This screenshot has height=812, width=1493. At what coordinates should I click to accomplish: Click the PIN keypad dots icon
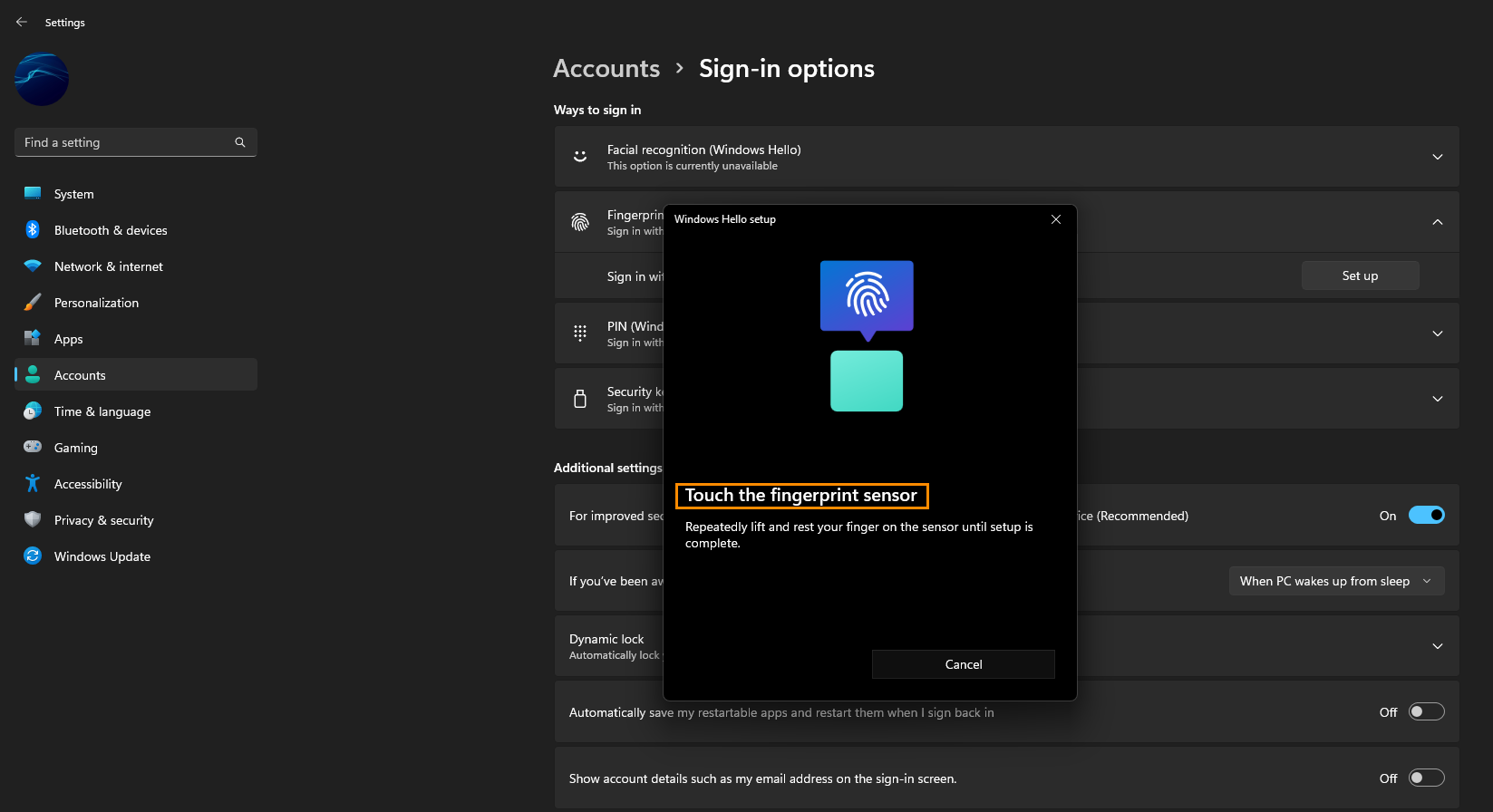580,333
